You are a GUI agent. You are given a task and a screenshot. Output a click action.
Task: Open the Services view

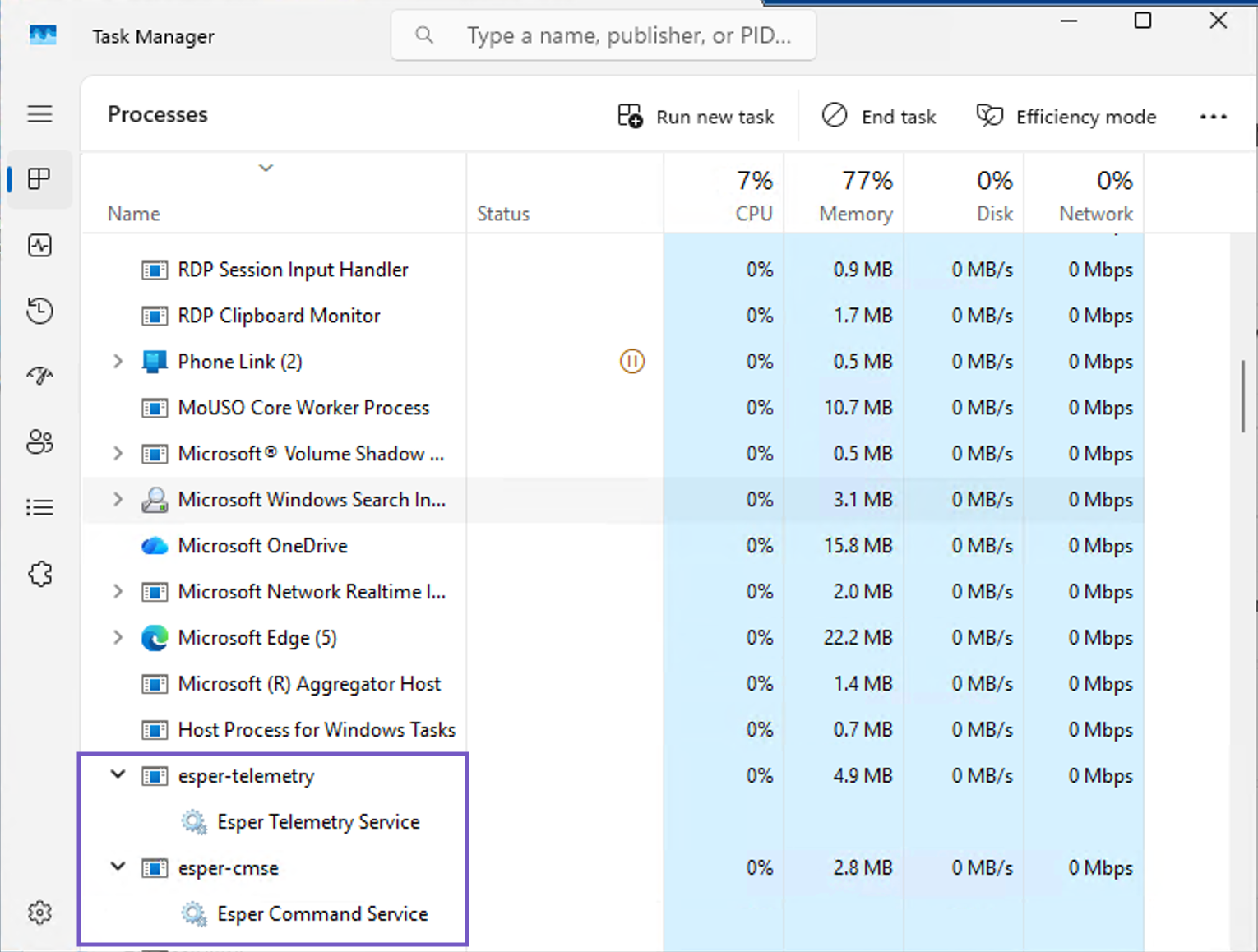click(39, 574)
